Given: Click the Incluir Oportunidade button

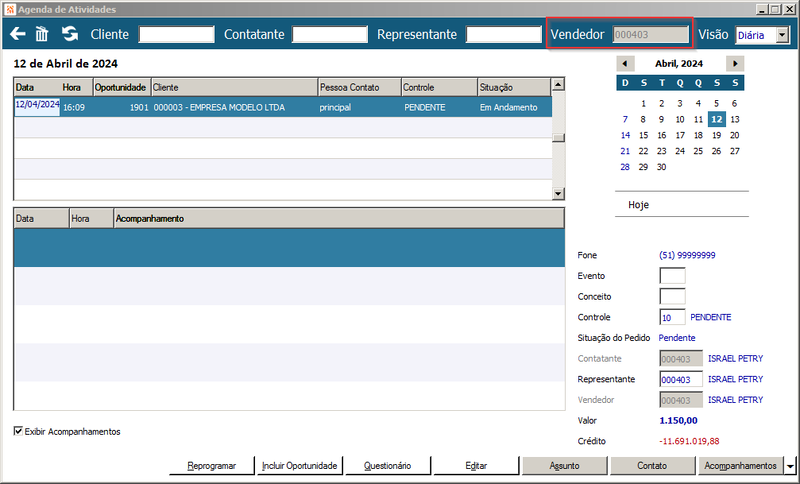Looking at the screenshot, I should tap(299, 466).
